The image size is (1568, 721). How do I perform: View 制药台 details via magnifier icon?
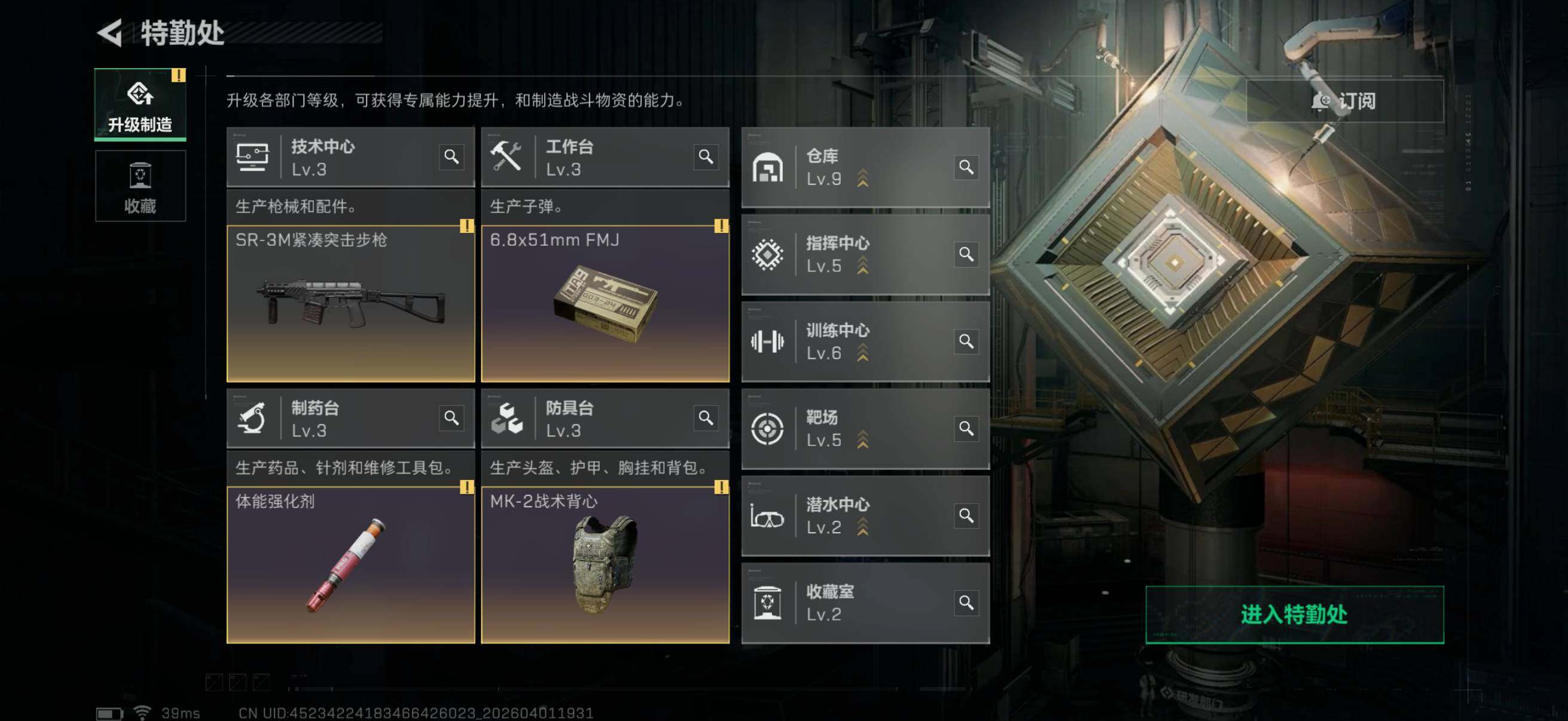pos(451,418)
